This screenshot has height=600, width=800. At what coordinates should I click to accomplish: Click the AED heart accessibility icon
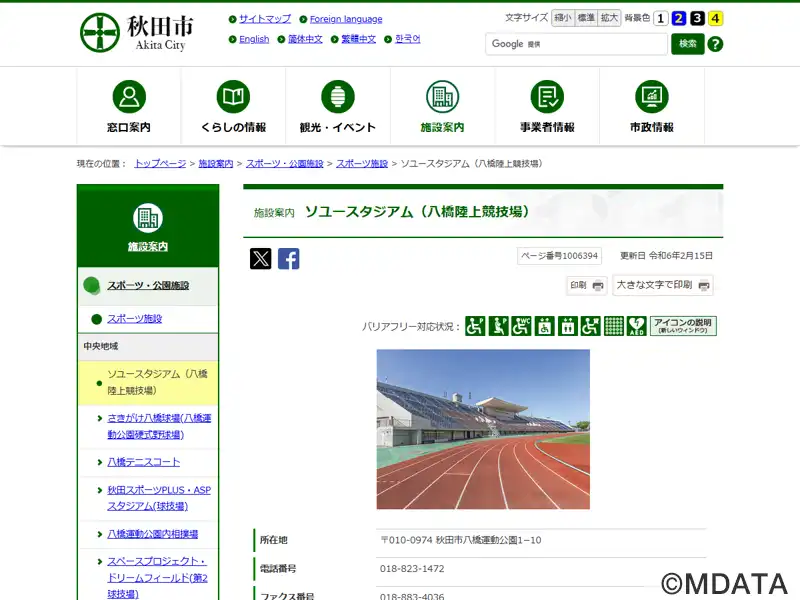(637, 326)
